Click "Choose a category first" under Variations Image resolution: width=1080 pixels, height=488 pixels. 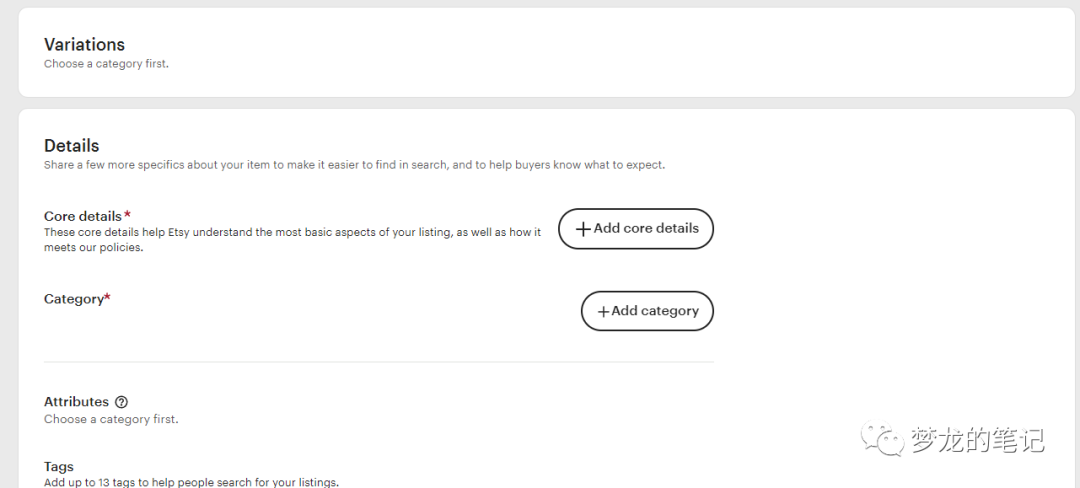point(106,64)
